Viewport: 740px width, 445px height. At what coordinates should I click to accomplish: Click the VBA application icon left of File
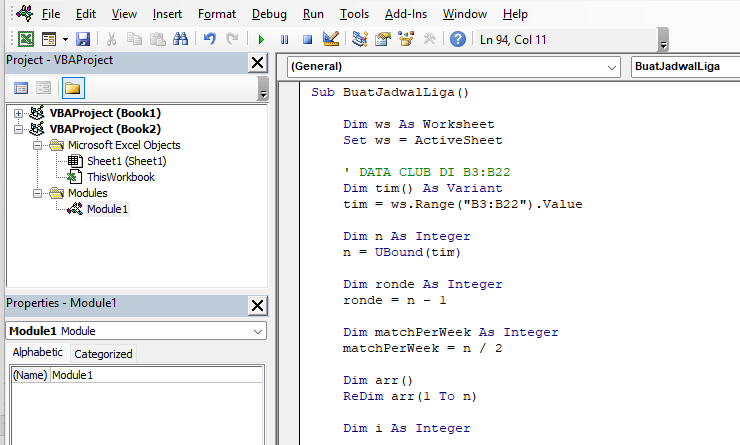24,13
